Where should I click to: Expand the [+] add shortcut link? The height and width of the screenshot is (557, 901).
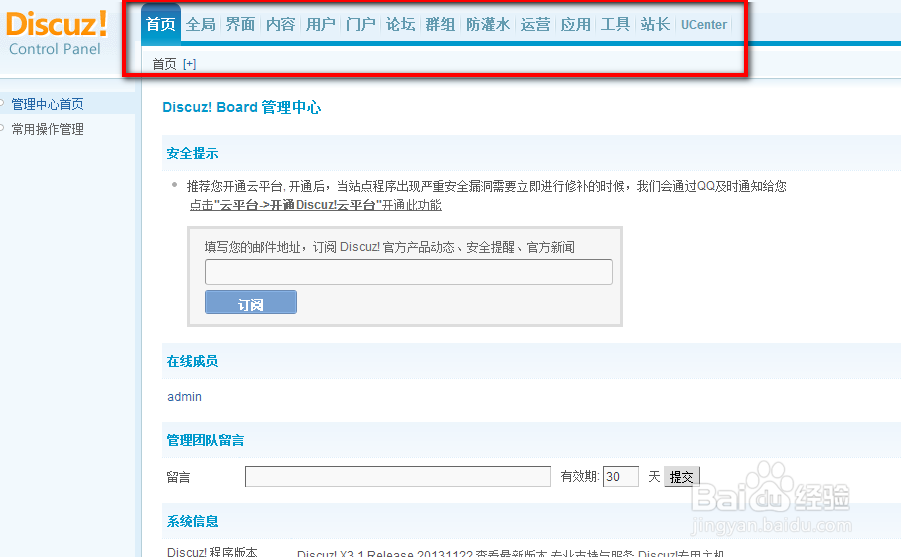[x=190, y=64]
